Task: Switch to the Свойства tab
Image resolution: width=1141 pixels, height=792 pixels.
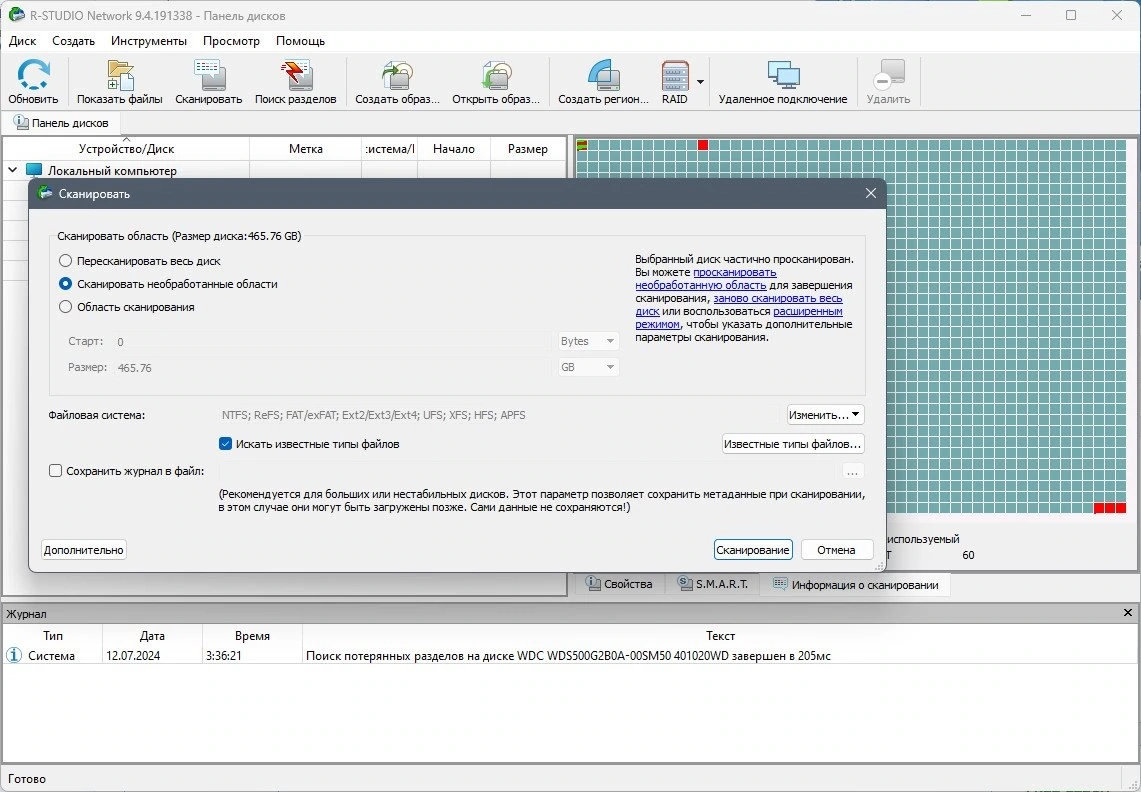Action: coord(619,584)
